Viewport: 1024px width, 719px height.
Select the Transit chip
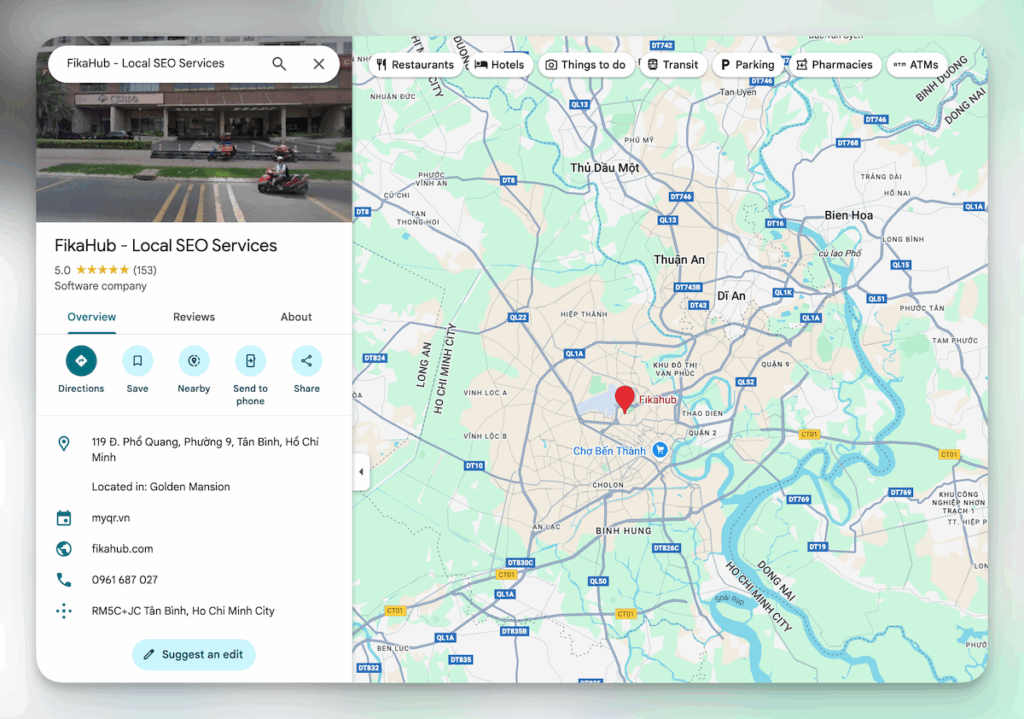(x=673, y=65)
